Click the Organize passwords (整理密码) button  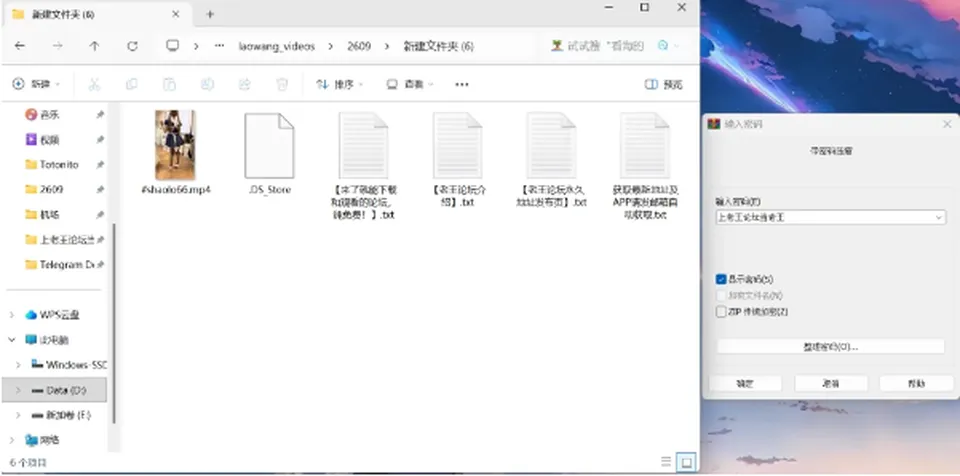tap(831, 347)
